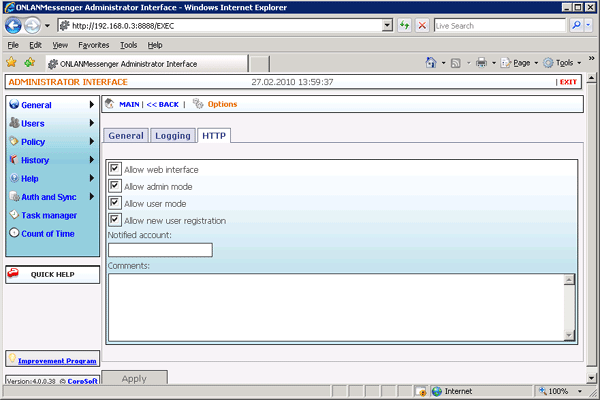The image size is (600, 400).
Task: Open the Page toolbar menu
Action: point(519,63)
